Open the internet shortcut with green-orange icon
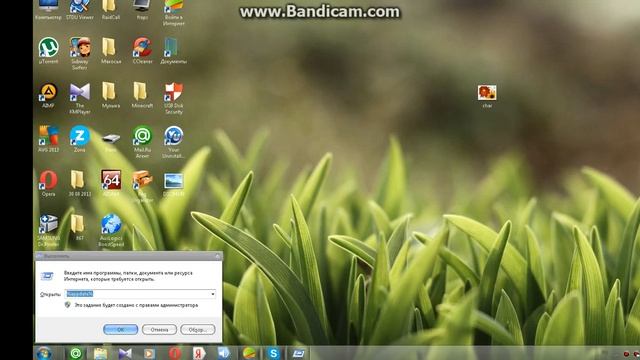Viewport: 640px width, 360px height. pos(173,11)
